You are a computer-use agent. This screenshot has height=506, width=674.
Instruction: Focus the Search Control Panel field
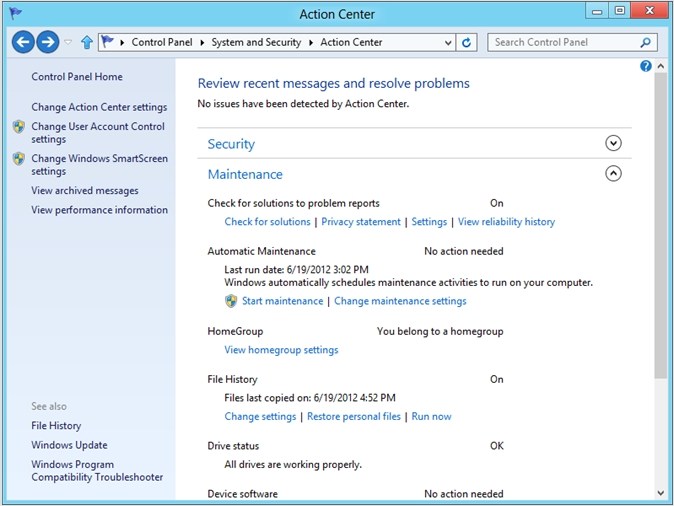(572, 42)
